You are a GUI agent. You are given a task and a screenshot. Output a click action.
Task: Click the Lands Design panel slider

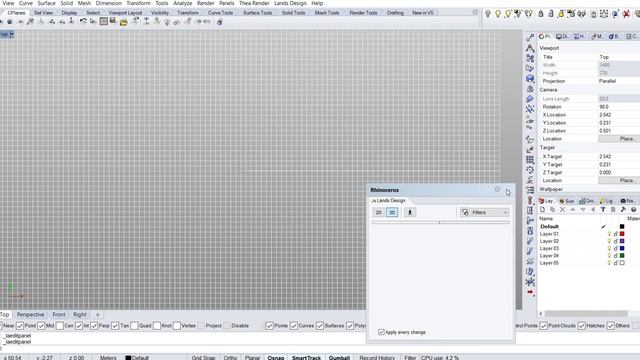point(441,222)
